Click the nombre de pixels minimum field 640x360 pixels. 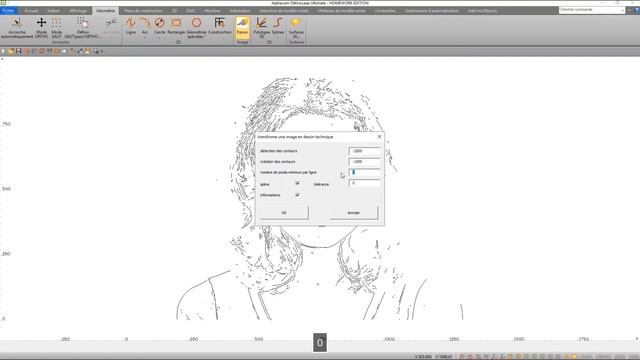pos(364,172)
